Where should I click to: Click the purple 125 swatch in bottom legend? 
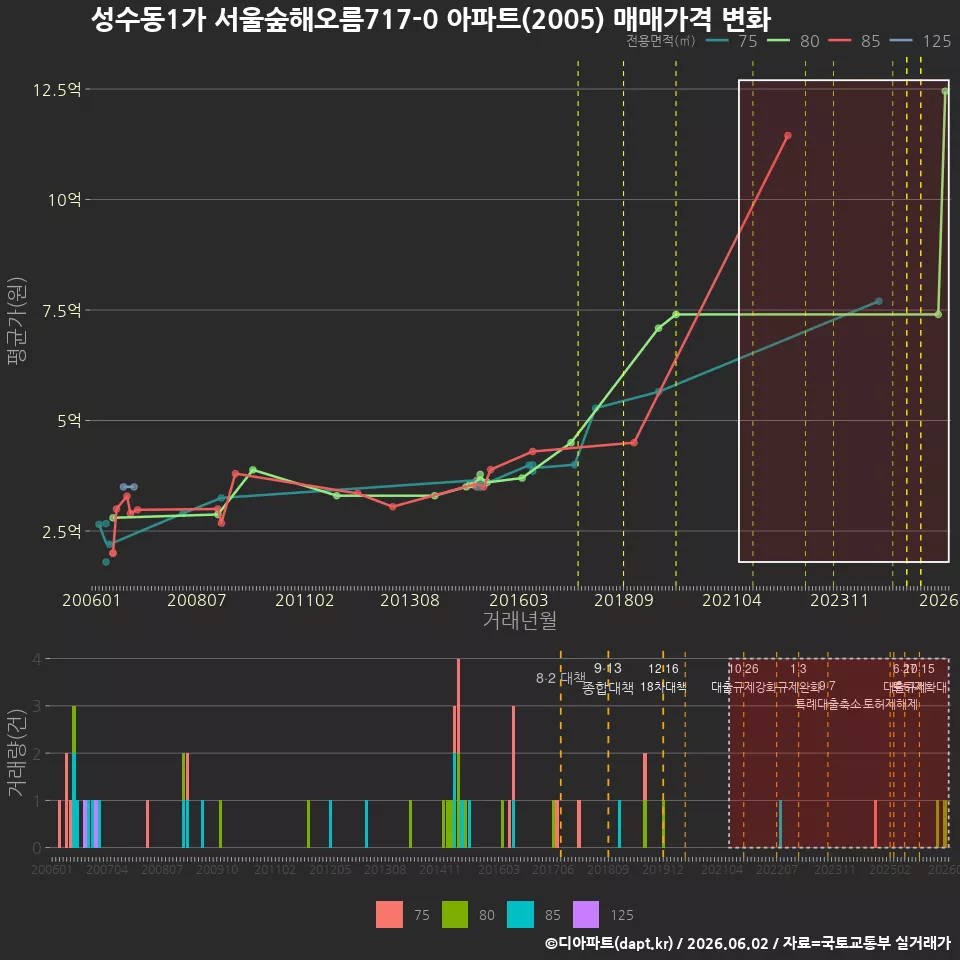click(586, 915)
